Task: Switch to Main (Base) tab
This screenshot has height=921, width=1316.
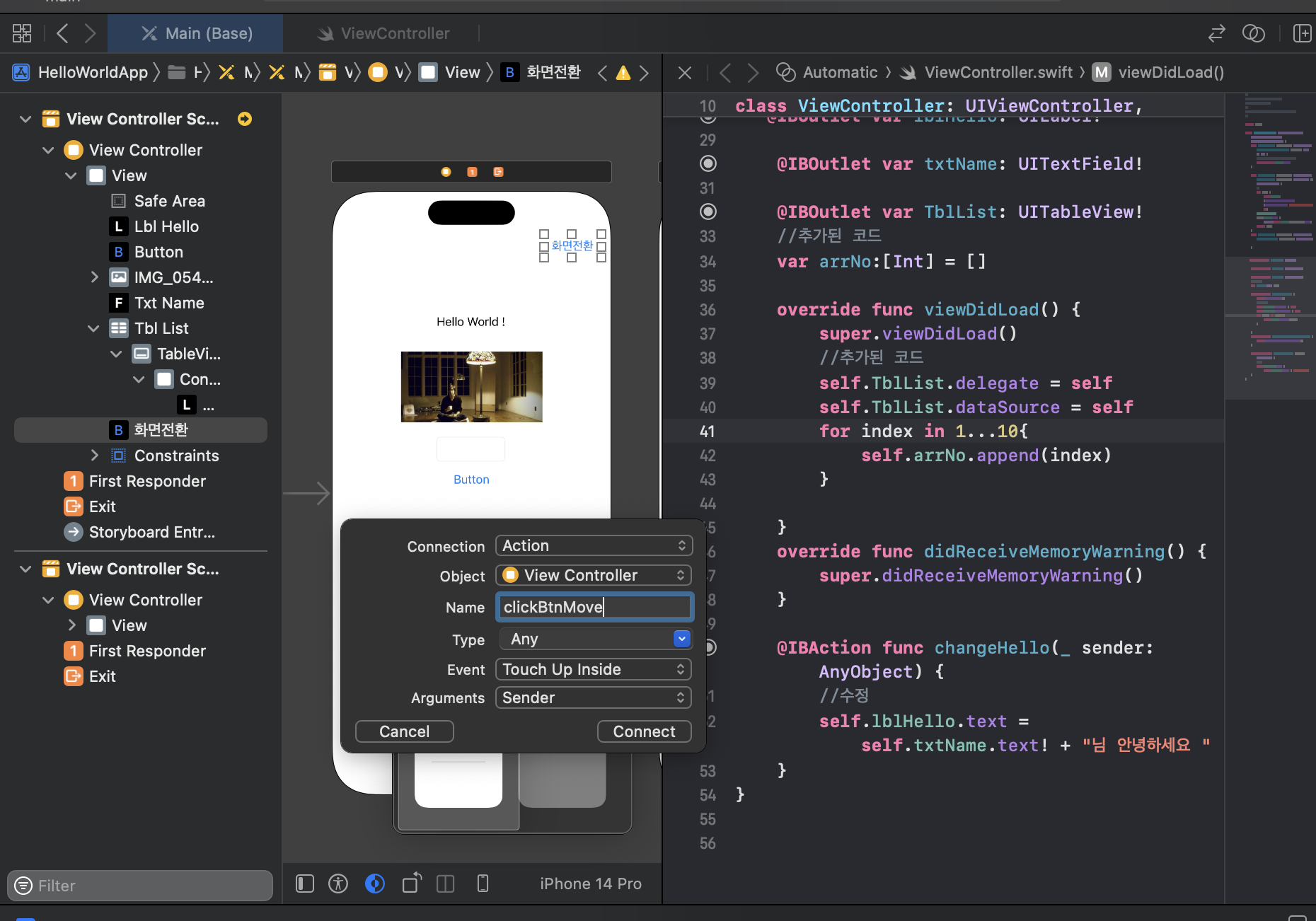Action: tap(195, 33)
